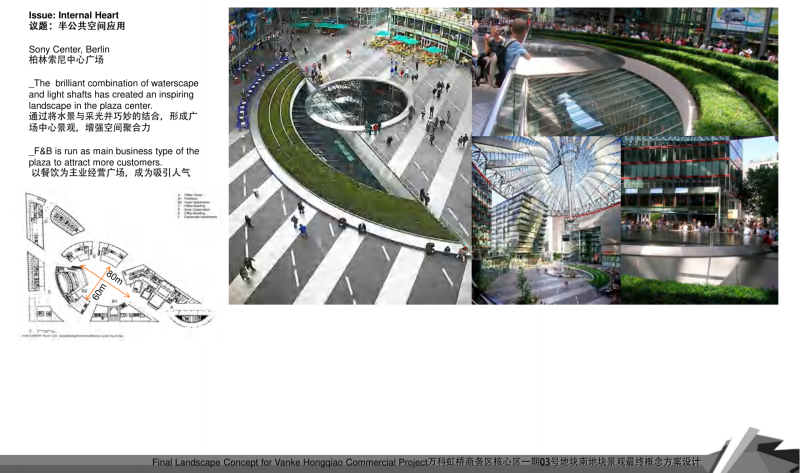Click the "Sony Center, Berlin" text
The width and height of the screenshot is (800, 473).
[69, 49]
